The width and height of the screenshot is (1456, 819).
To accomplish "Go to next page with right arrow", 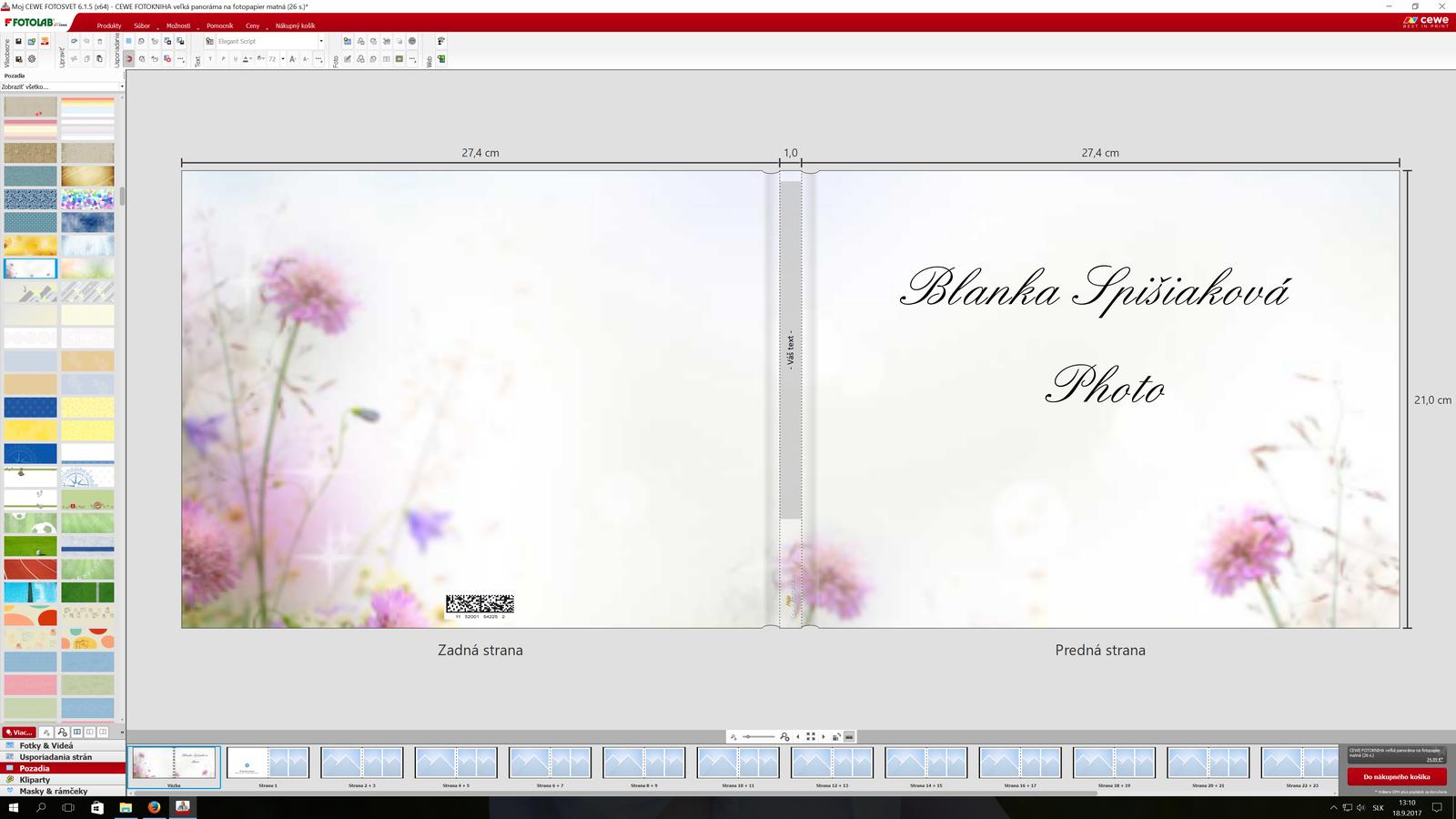I will 824,736.
